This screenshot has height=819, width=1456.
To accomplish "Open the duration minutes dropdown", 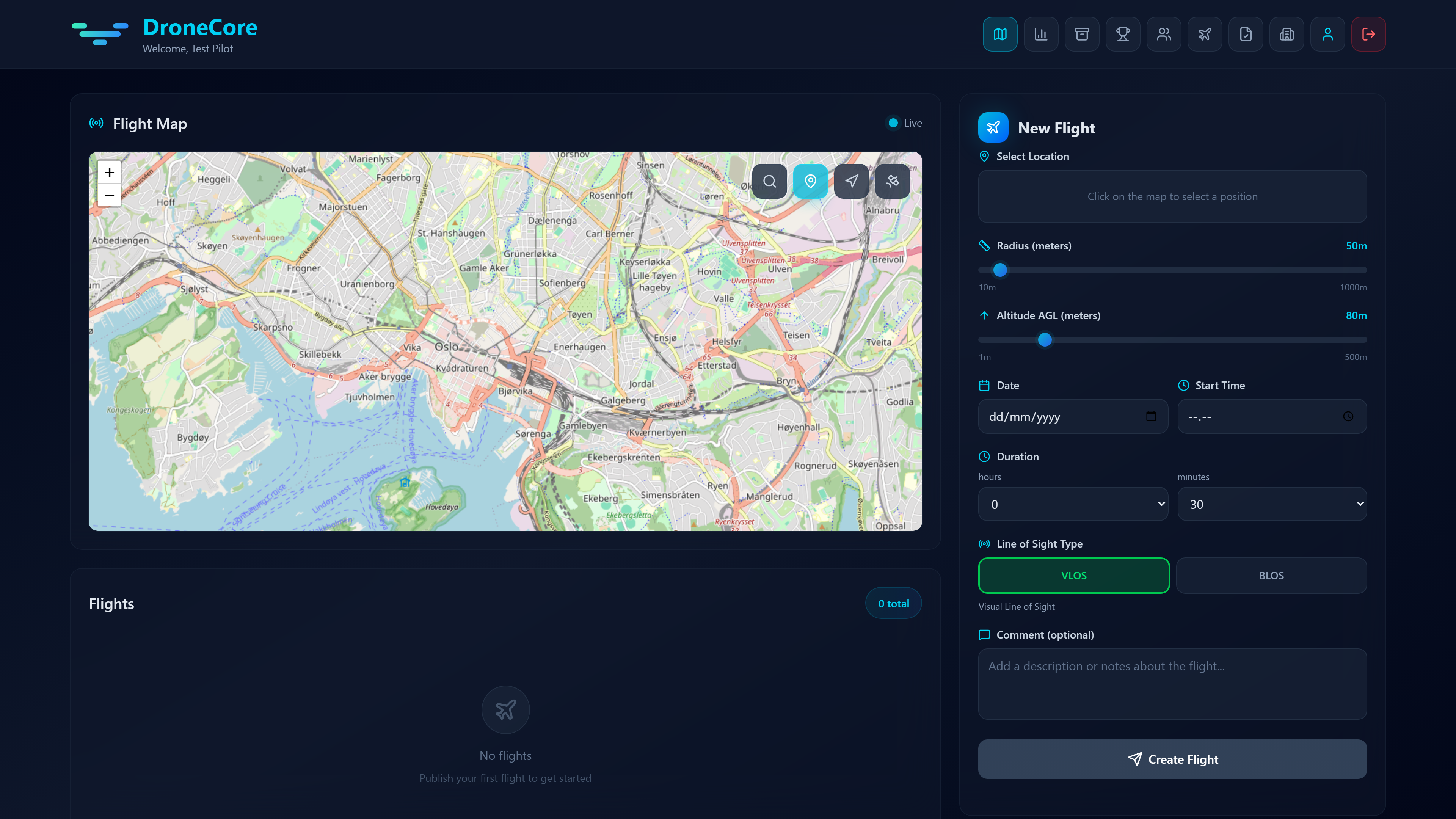I will point(1272,504).
